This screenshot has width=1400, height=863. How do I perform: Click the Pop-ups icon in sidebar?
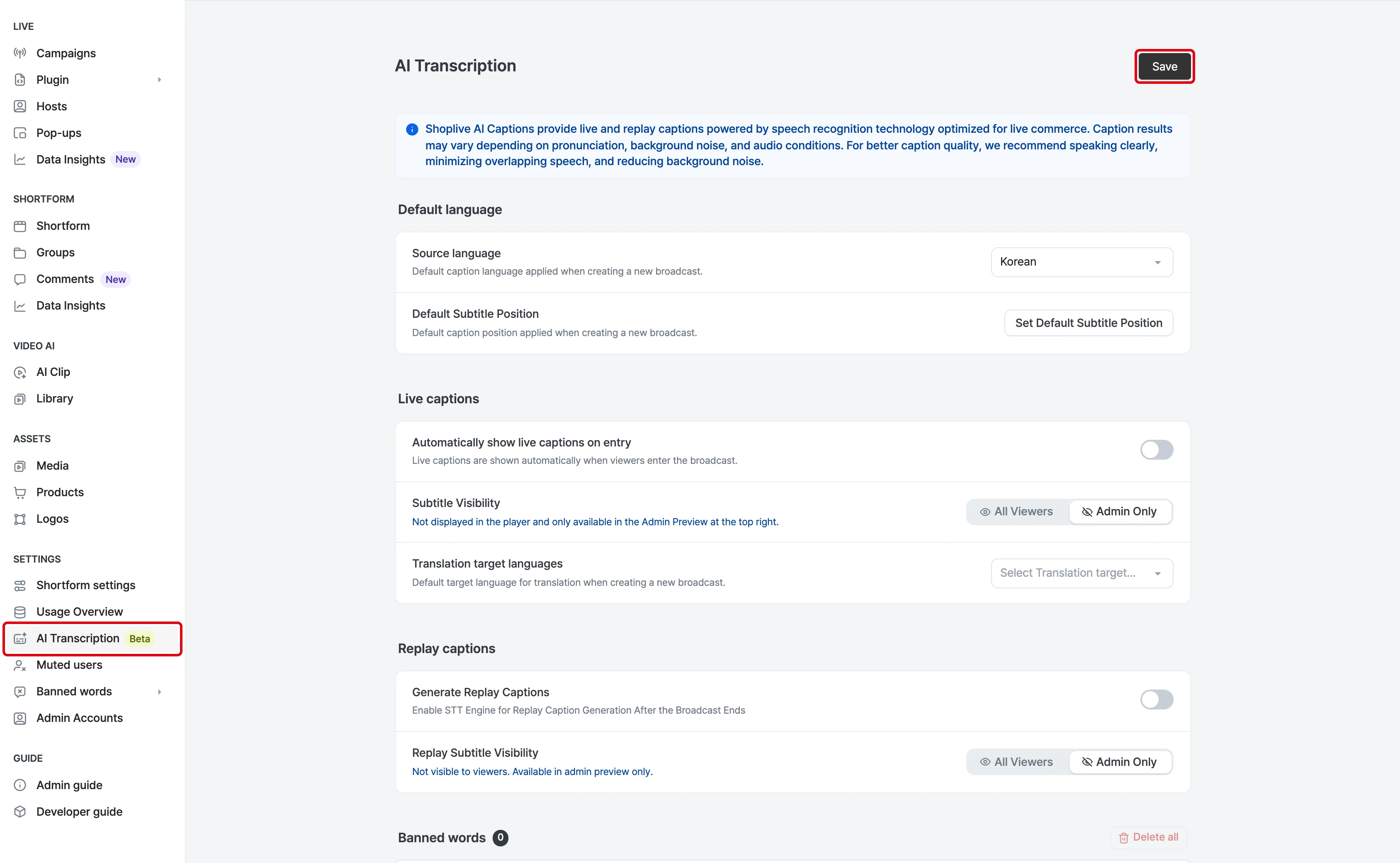pos(20,133)
